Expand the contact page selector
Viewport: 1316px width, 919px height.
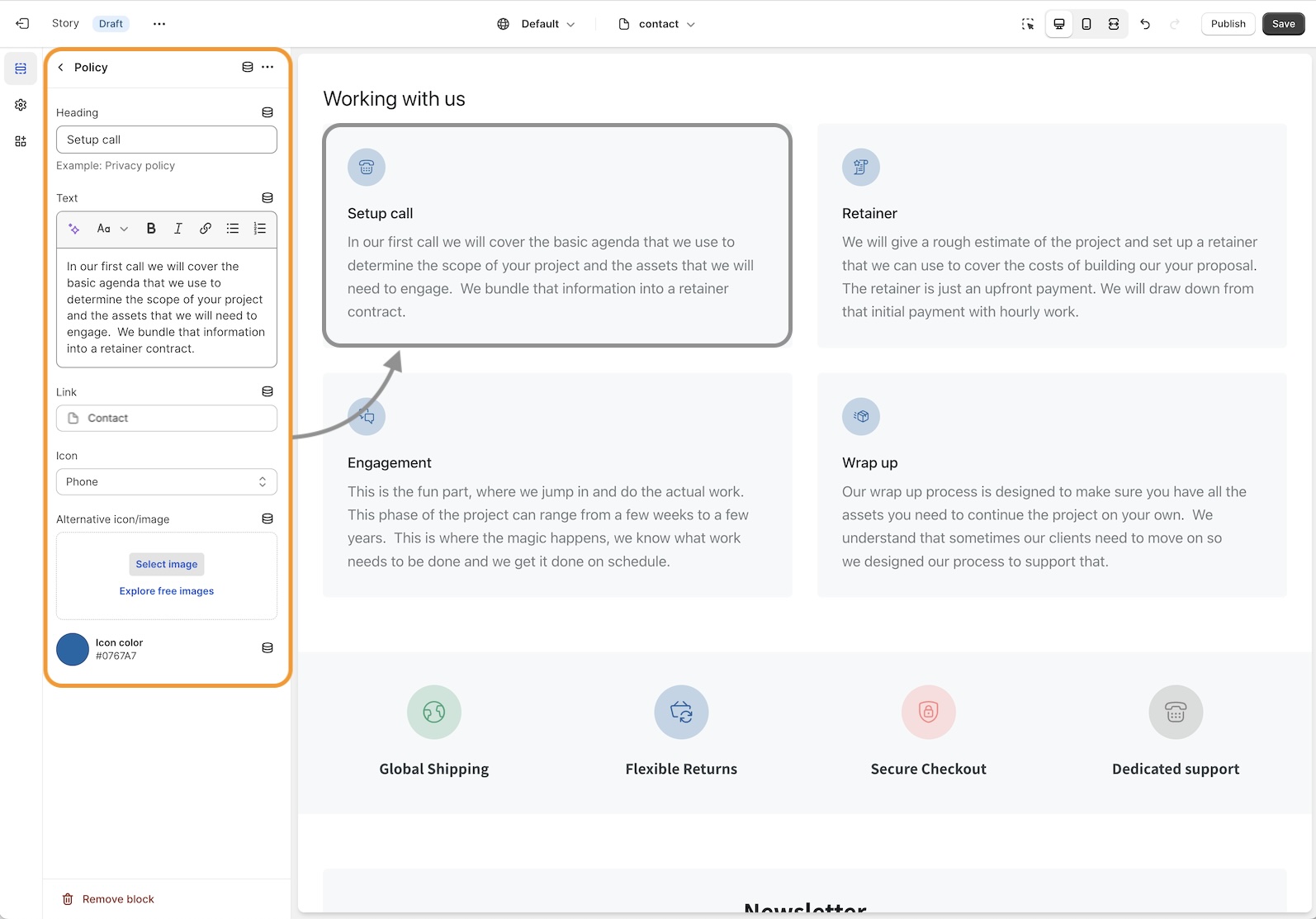tap(657, 24)
